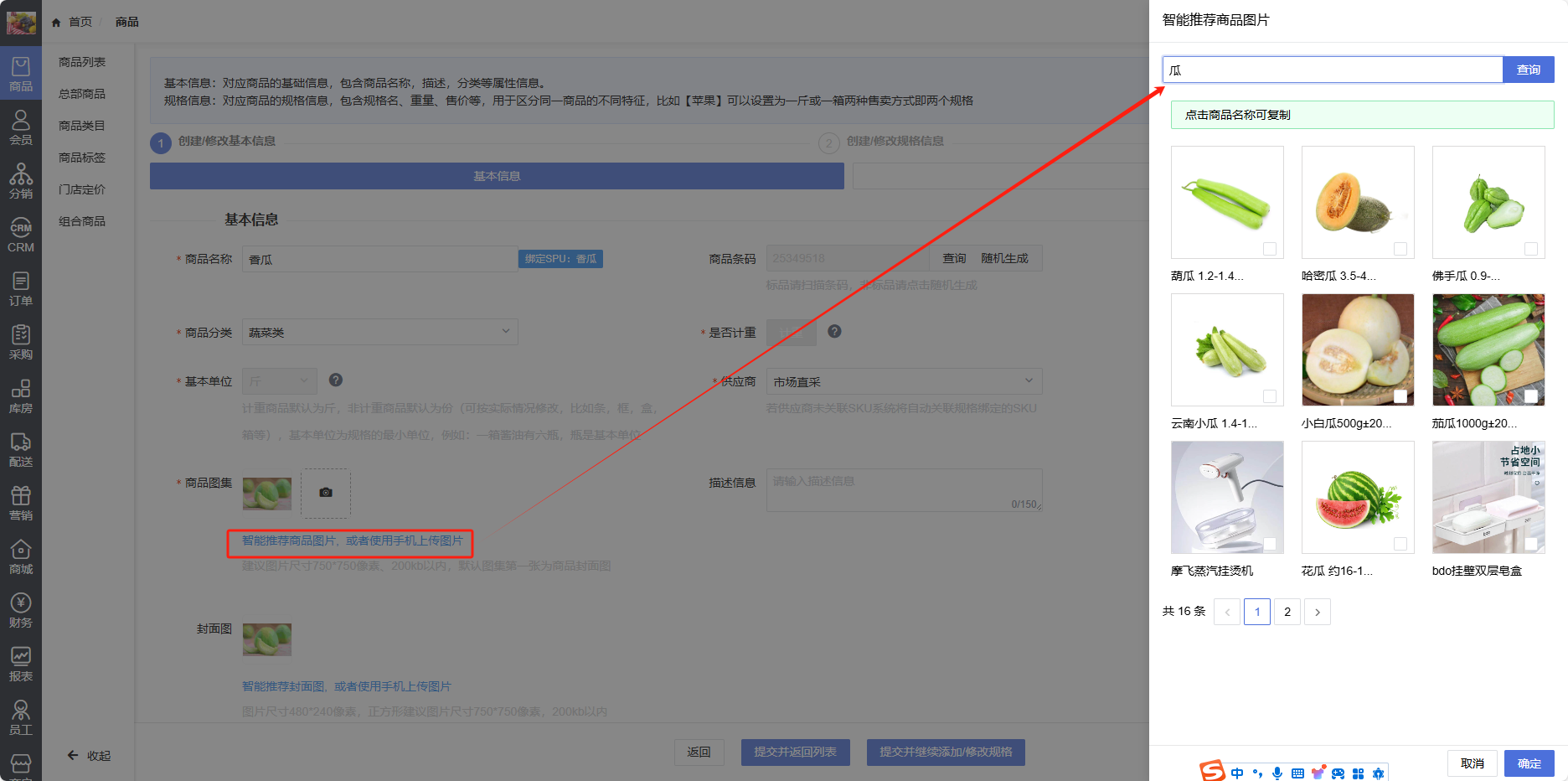Click 提交并继续添加/修改规格 button
Image resolution: width=1568 pixels, height=781 pixels.
coord(946,753)
